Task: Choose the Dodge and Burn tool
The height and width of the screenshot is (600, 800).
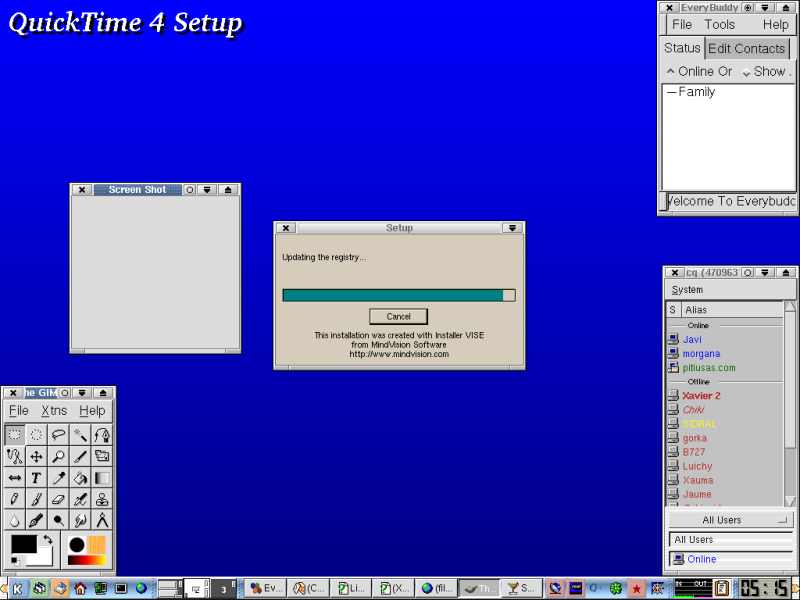Action: tap(58, 520)
